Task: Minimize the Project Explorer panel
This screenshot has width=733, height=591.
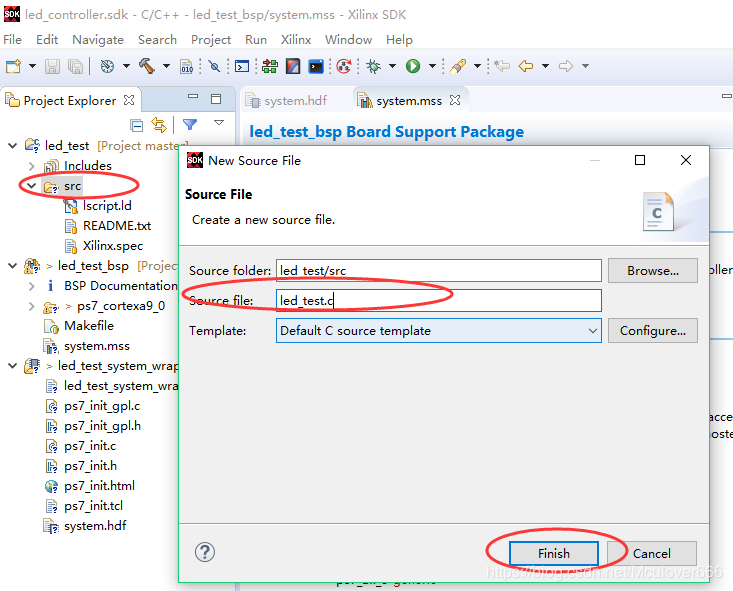Action: [x=193, y=96]
